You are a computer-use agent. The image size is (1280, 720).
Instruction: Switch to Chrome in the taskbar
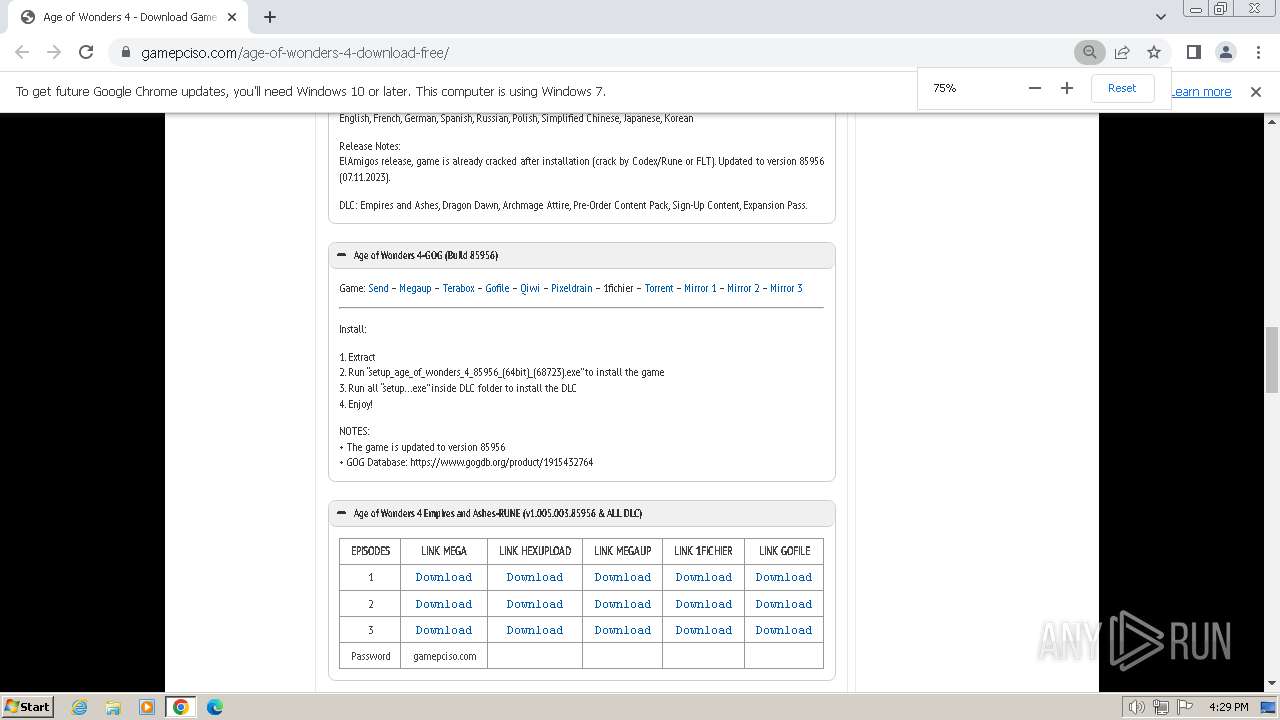181,707
